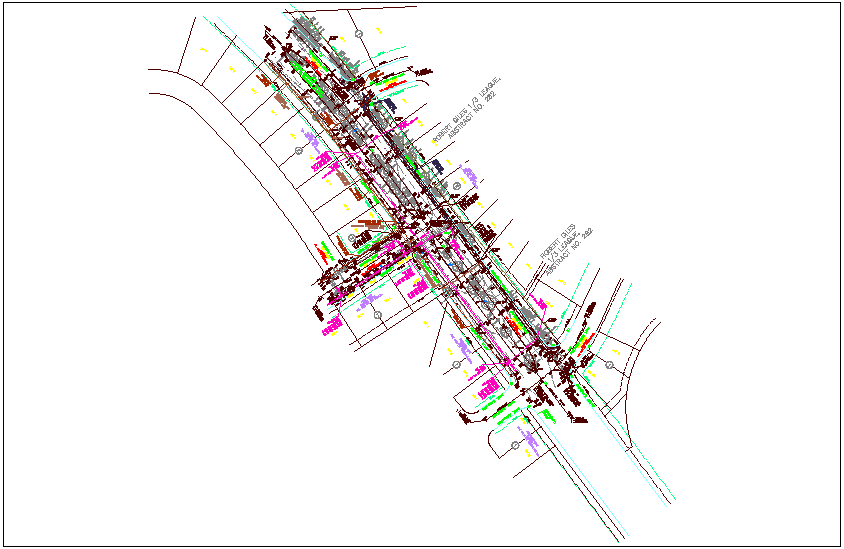Screen dimensions: 844x549
Task: Click the circled marker below the upper text label
Action: coord(457,187)
